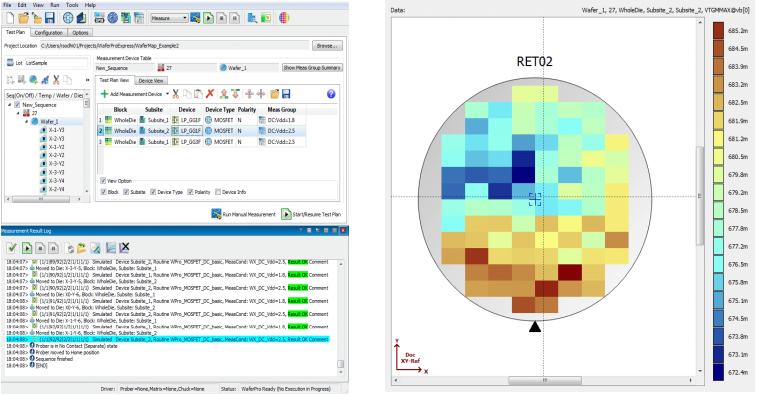The height and width of the screenshot is (396, 758).
Task: Select device table row 1 Subsite_1 cell
Action: (x=154, y=120)
